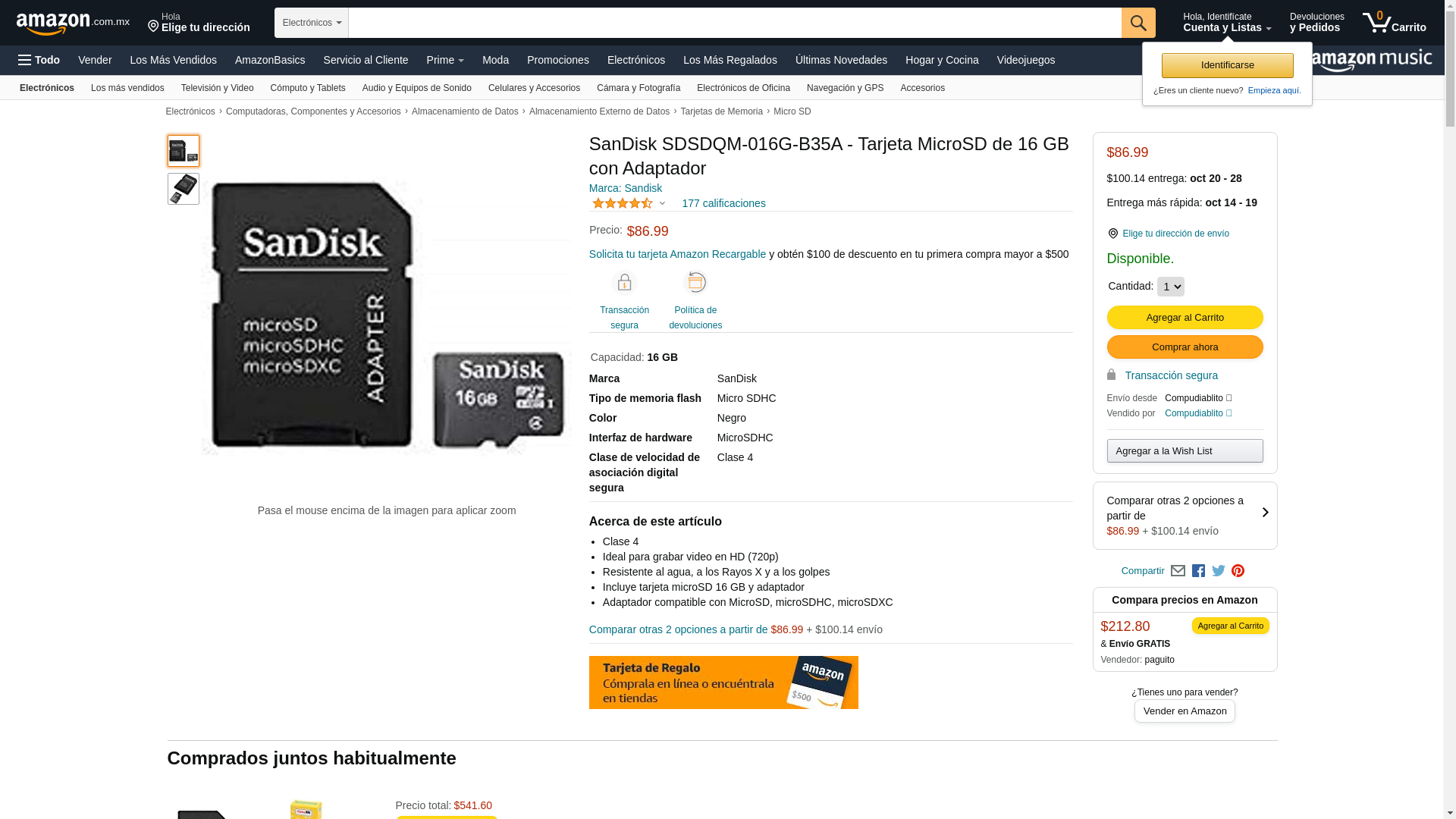1456x819 pixels.
Task: Open the Cantidad quantity selector
Action: tap(1170, 287)
